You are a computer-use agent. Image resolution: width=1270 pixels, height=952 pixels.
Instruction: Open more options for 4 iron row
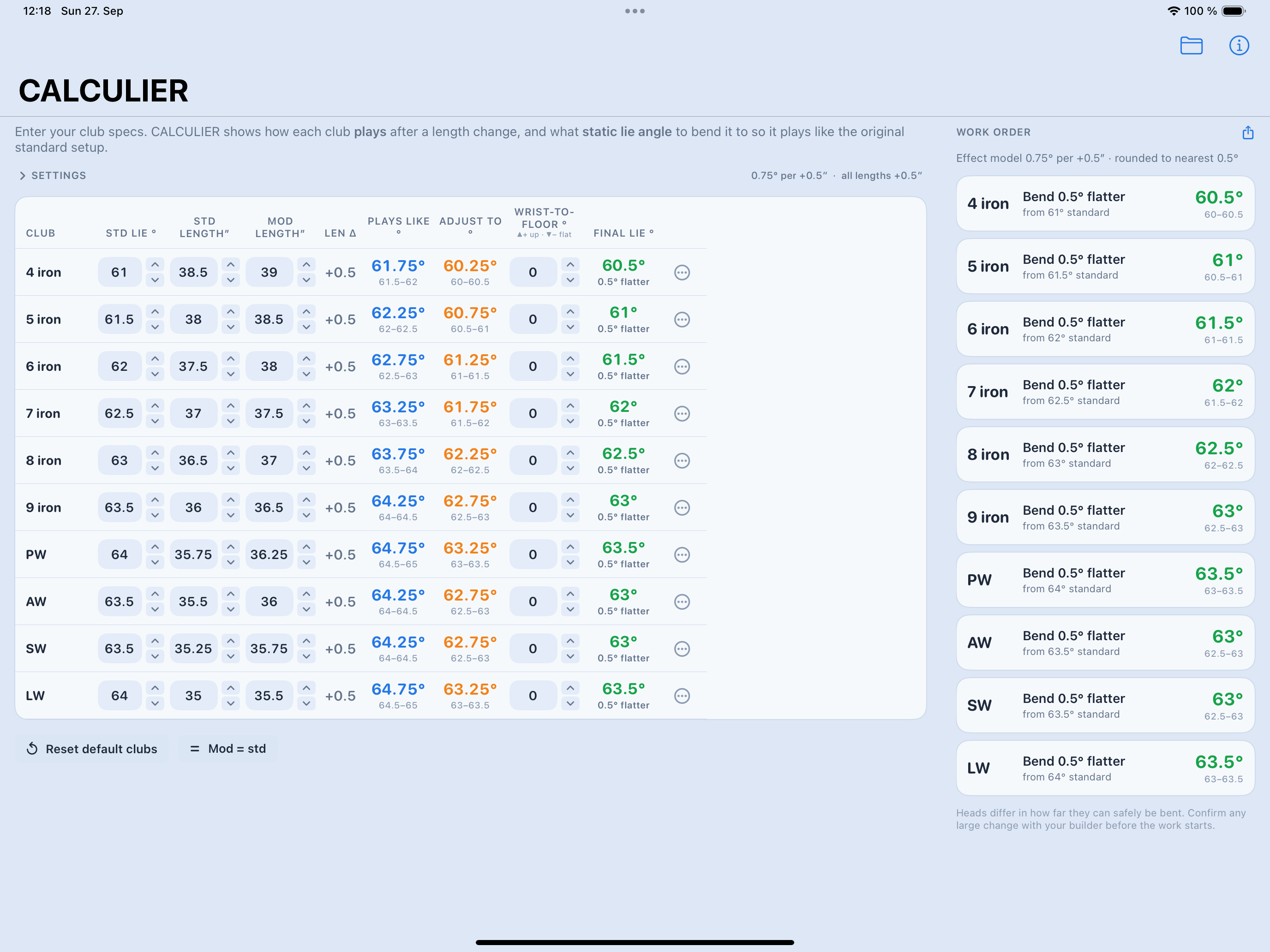click(x=682, y=273)
